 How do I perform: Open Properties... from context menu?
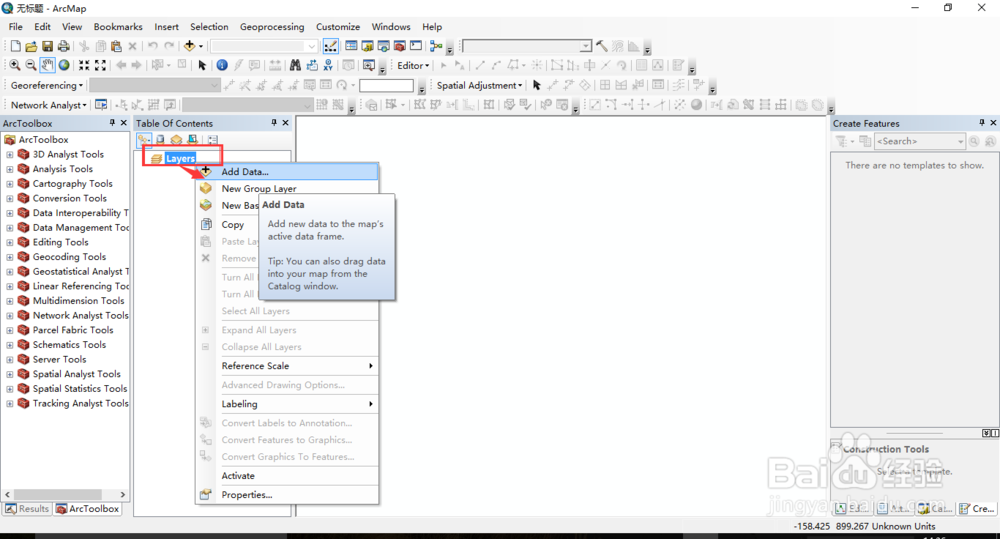(x=287, y=495)
